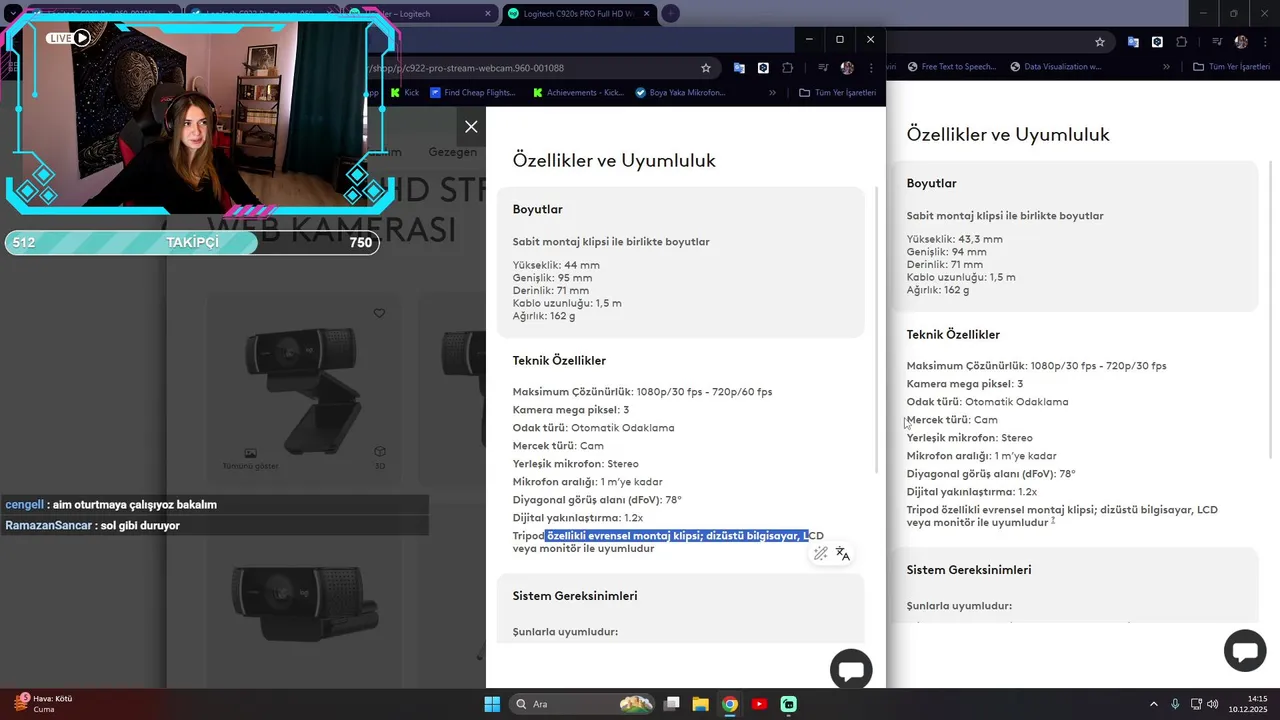Click the TAKİPÇİ follower goal progress bar
Viewport: 1280px width, 720px height.
192,243
